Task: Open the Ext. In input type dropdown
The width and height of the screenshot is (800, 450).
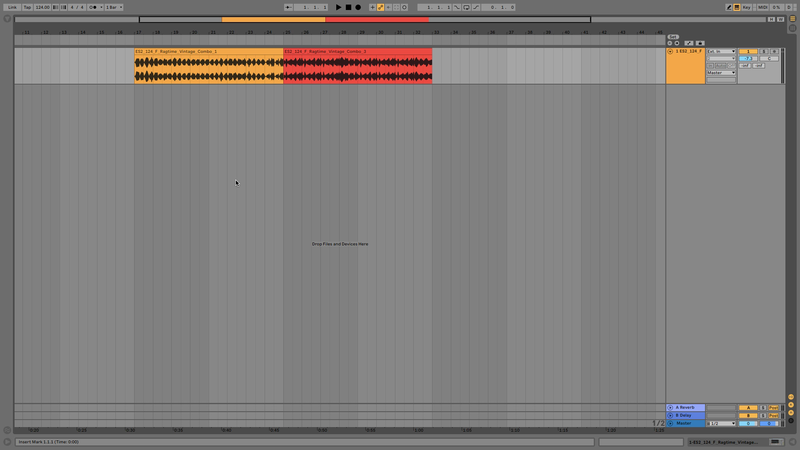Action: (x=721, y=52)
